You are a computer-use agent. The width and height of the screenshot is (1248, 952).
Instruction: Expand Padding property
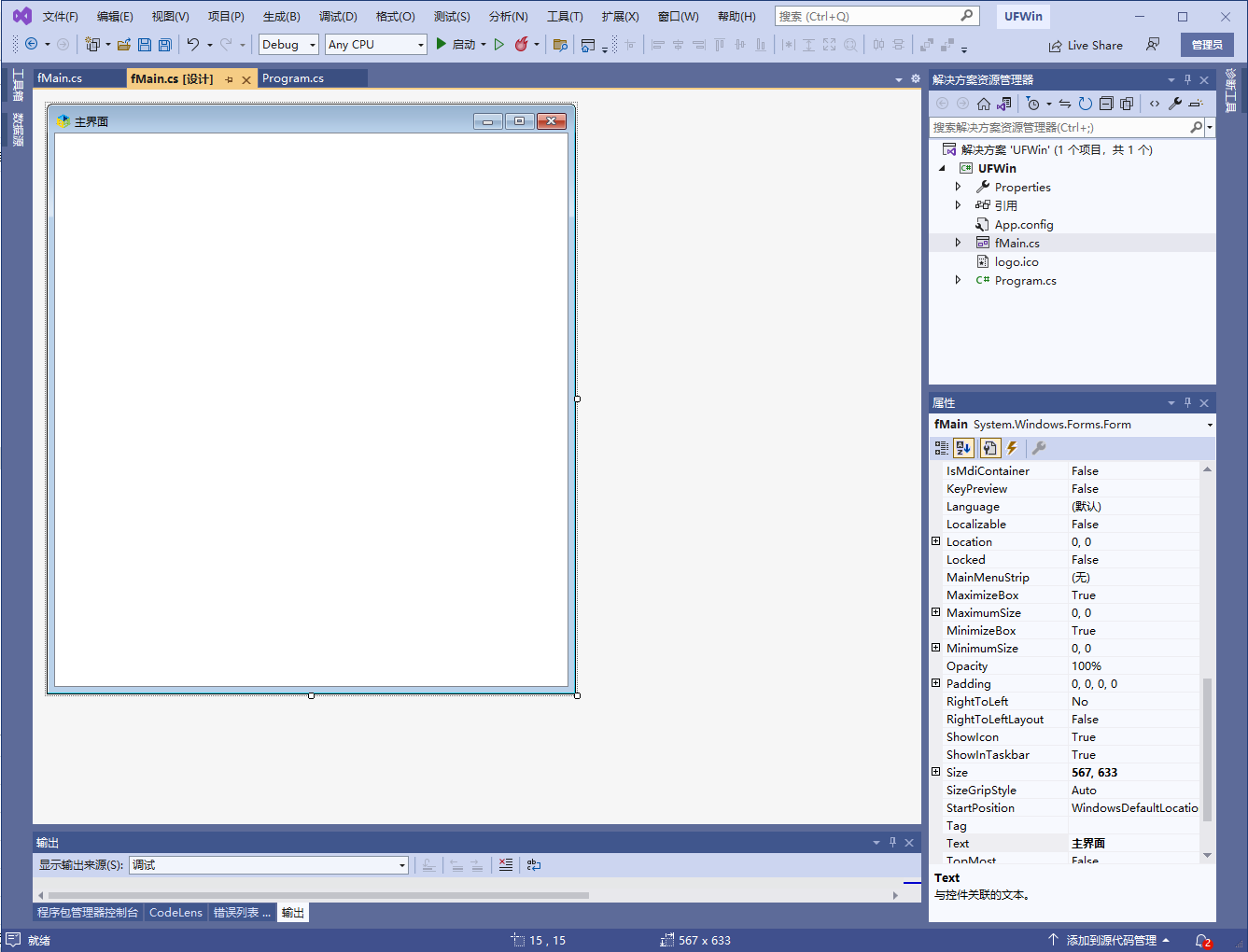coord(936,683)
